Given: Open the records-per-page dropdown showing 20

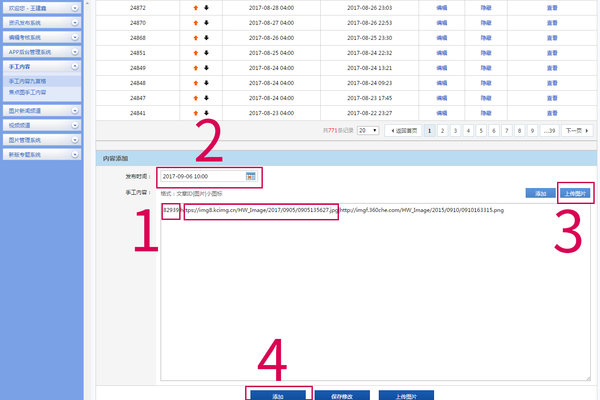Looking at the screenshot, I should 367,131.
